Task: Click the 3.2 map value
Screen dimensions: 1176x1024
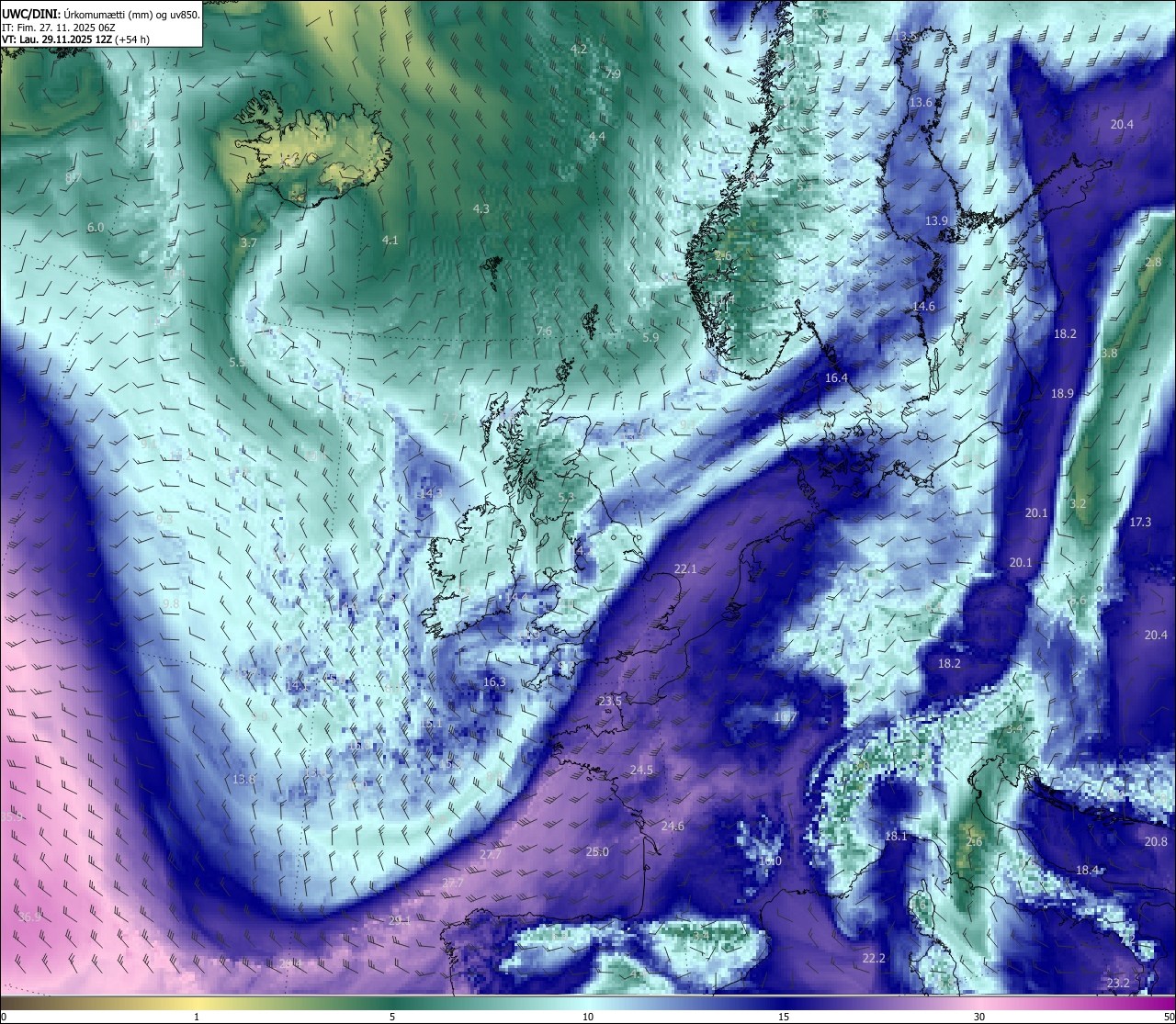Action: (1078, 504)
